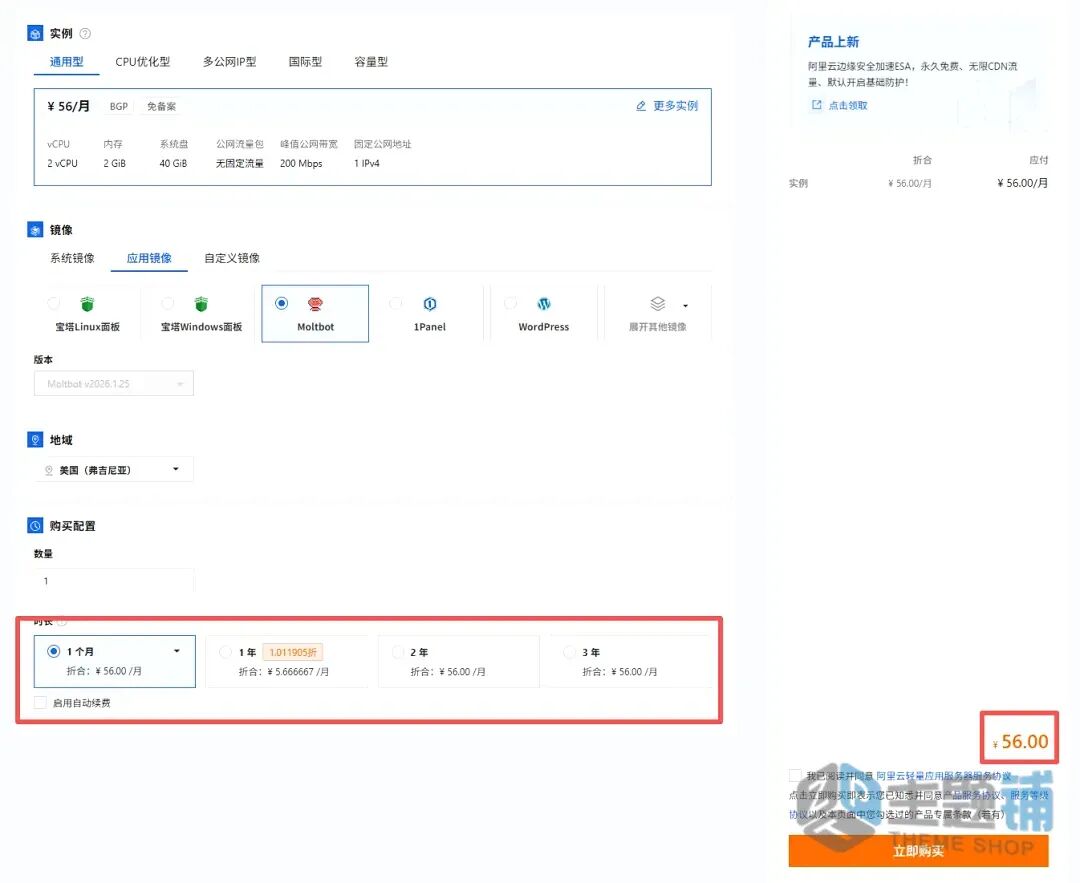This screenshot has width=1080, height=883.
Task: Open the help question mark beside 实例
Action: coord(85,33)
